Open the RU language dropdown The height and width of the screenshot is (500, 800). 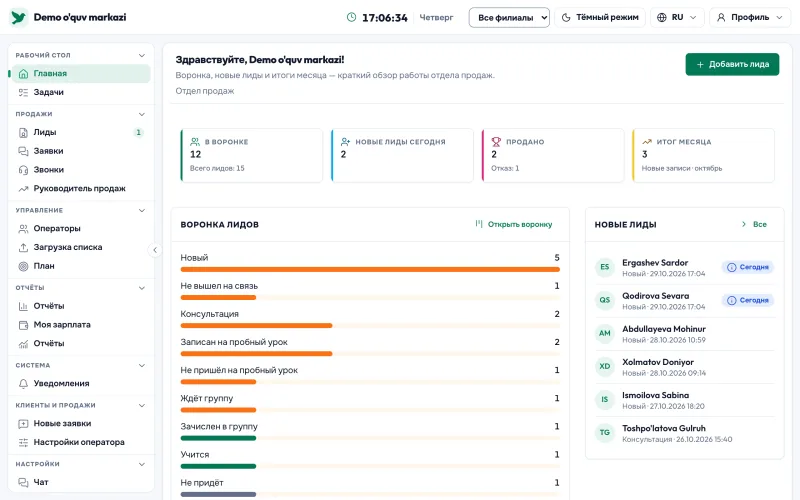point(677,17)
